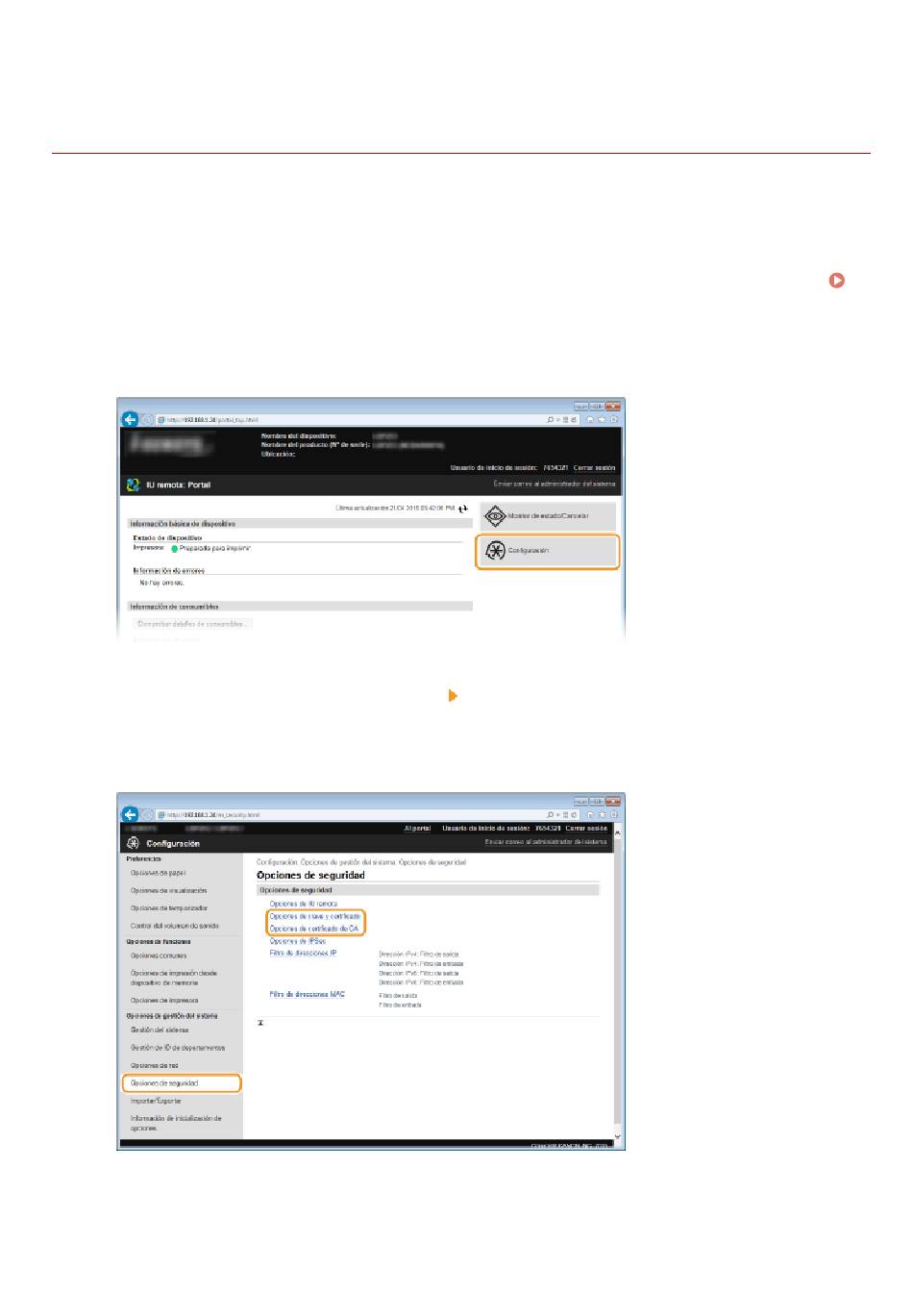Open Opciones comunes
Viewport: 913px width, 1316px height.
[159, 956]
